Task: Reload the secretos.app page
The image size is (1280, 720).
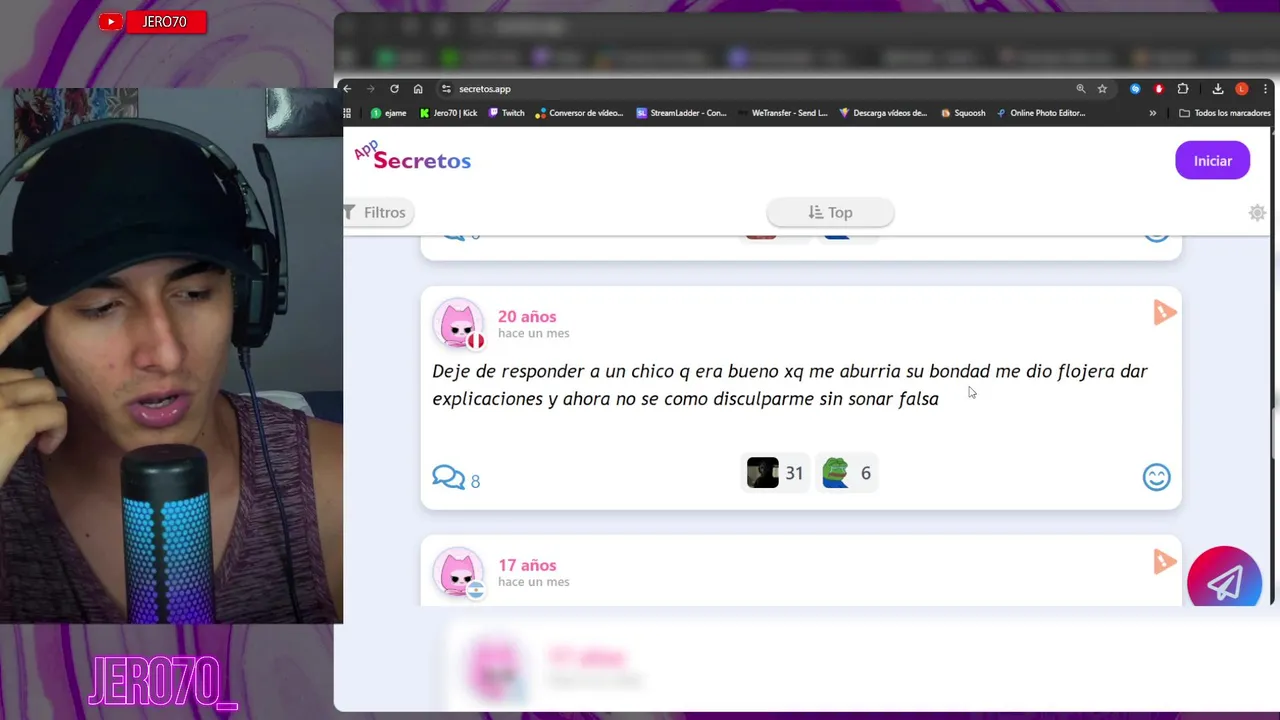Action: [394, 89]
